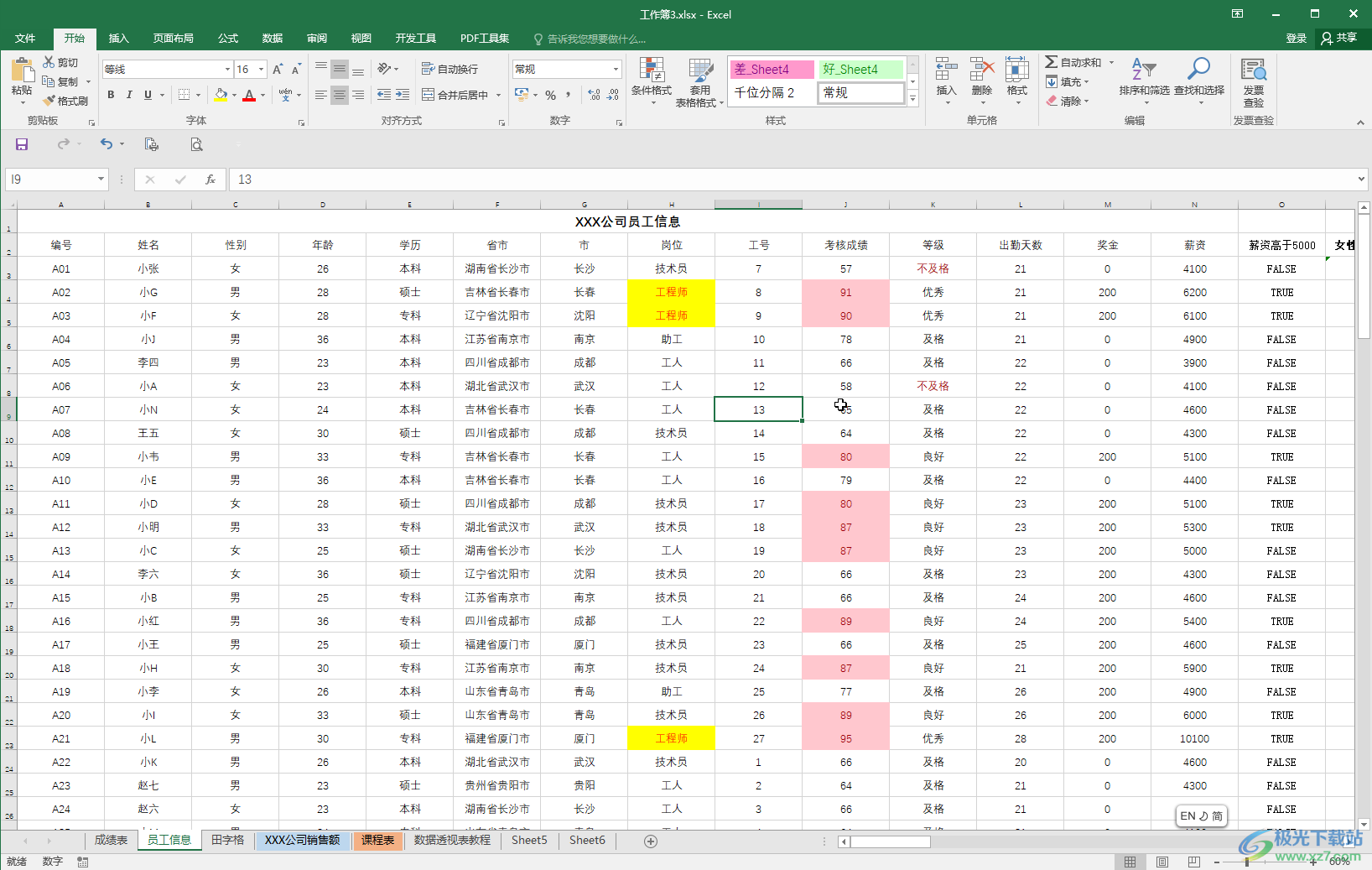The image size is (1372, 870).
Task: Expand the cell styles gallery
Action: tap(913, 99)
